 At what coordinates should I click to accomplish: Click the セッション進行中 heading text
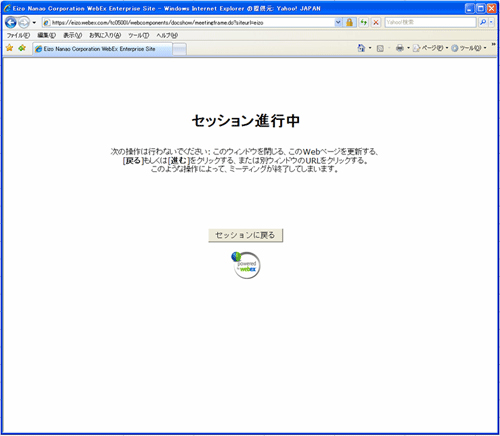(x=246, y=121)
